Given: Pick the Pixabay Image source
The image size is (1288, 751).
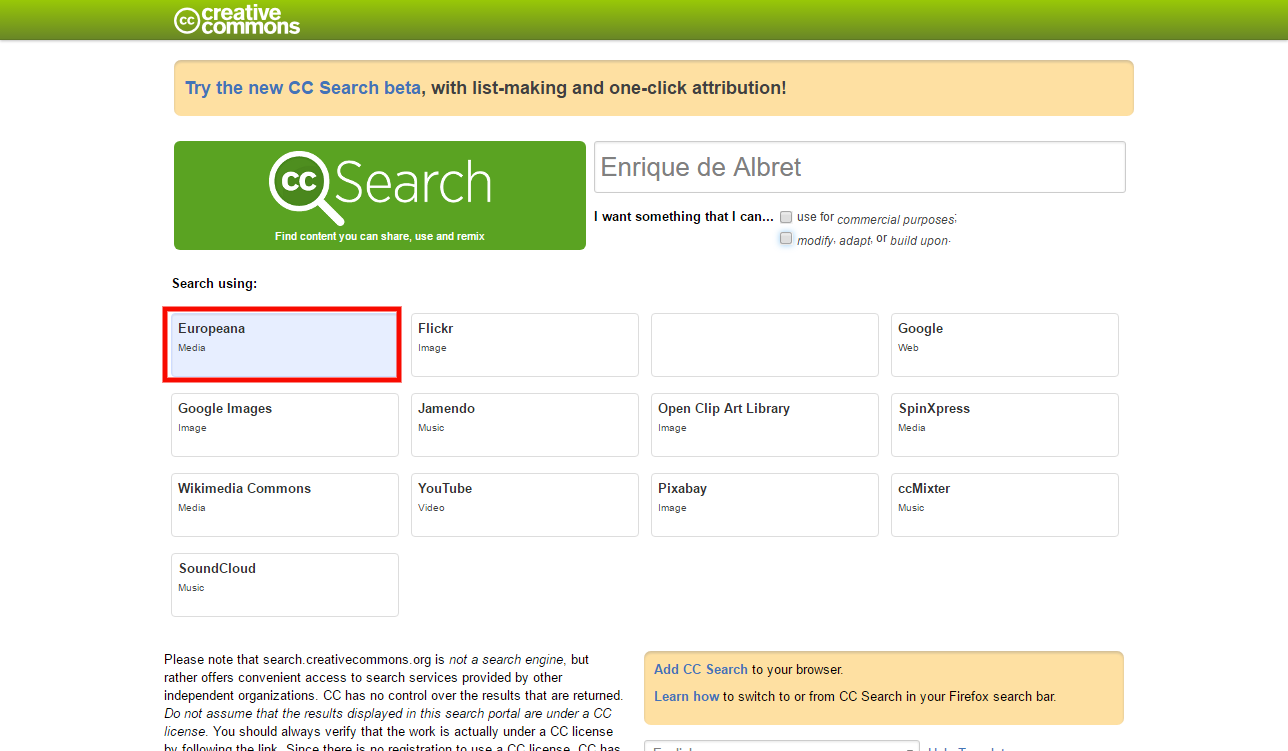Looking at the screenshot, I should (765, 505).
